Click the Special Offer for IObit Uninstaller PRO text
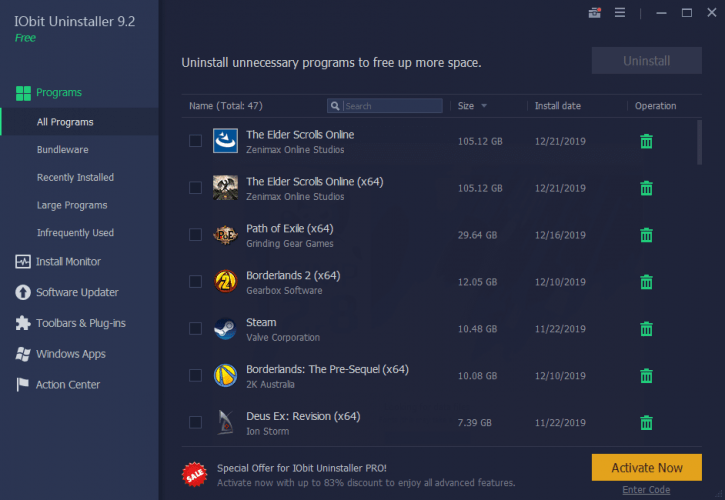 point(301,468)
